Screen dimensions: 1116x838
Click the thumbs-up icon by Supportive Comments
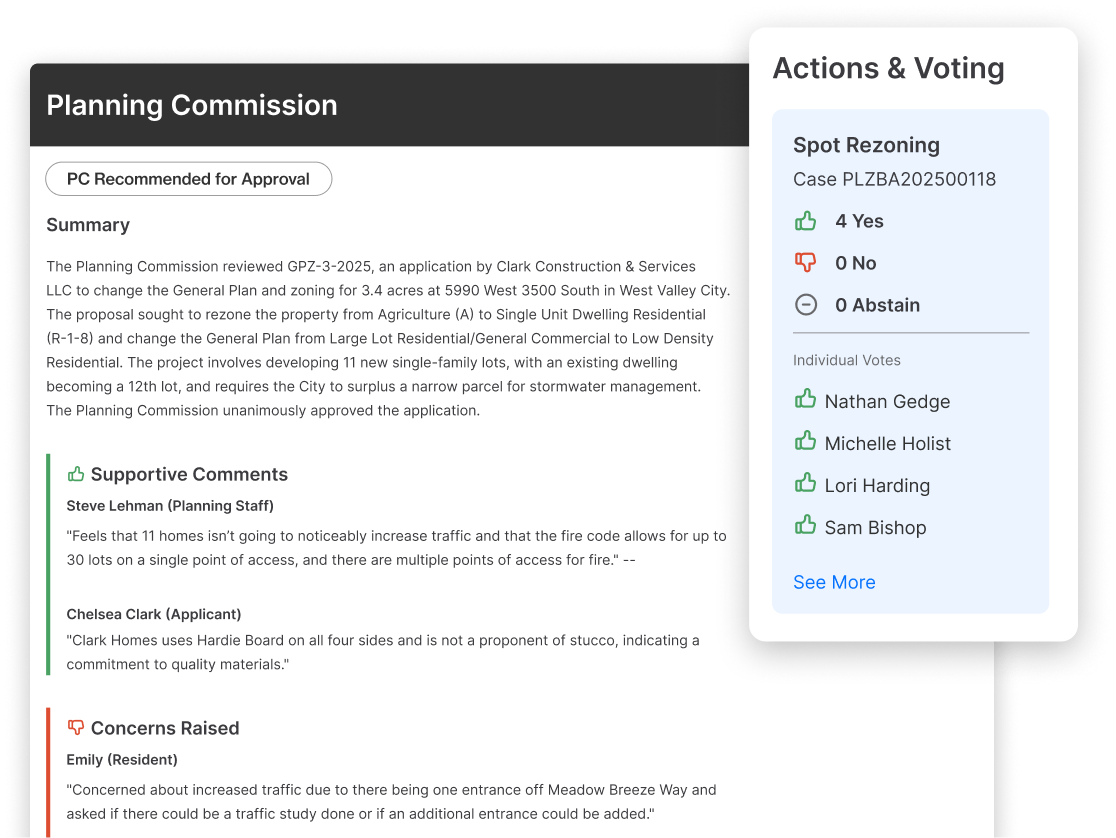[75, 473]
